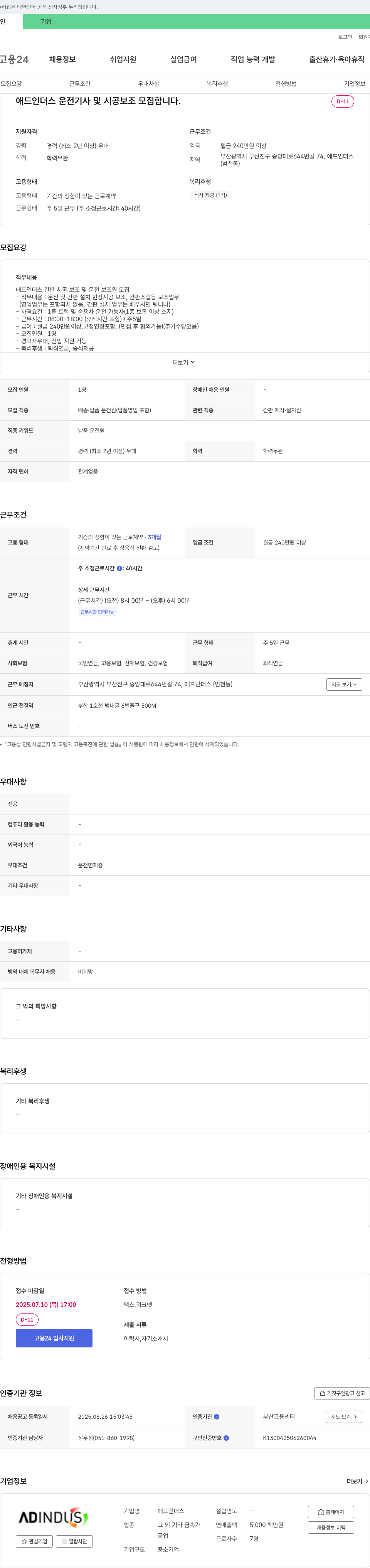The image size is (370, 1568).
Task: Select 팩스,워크넷 application method text
Action: [x=138, y=1305]
